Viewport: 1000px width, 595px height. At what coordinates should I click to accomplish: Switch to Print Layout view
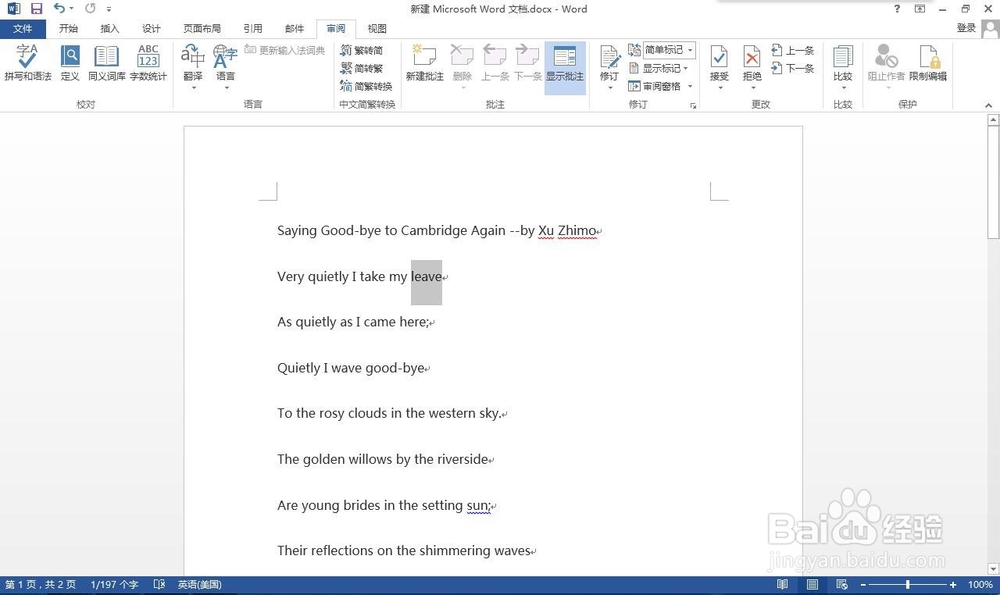point(812,584)
